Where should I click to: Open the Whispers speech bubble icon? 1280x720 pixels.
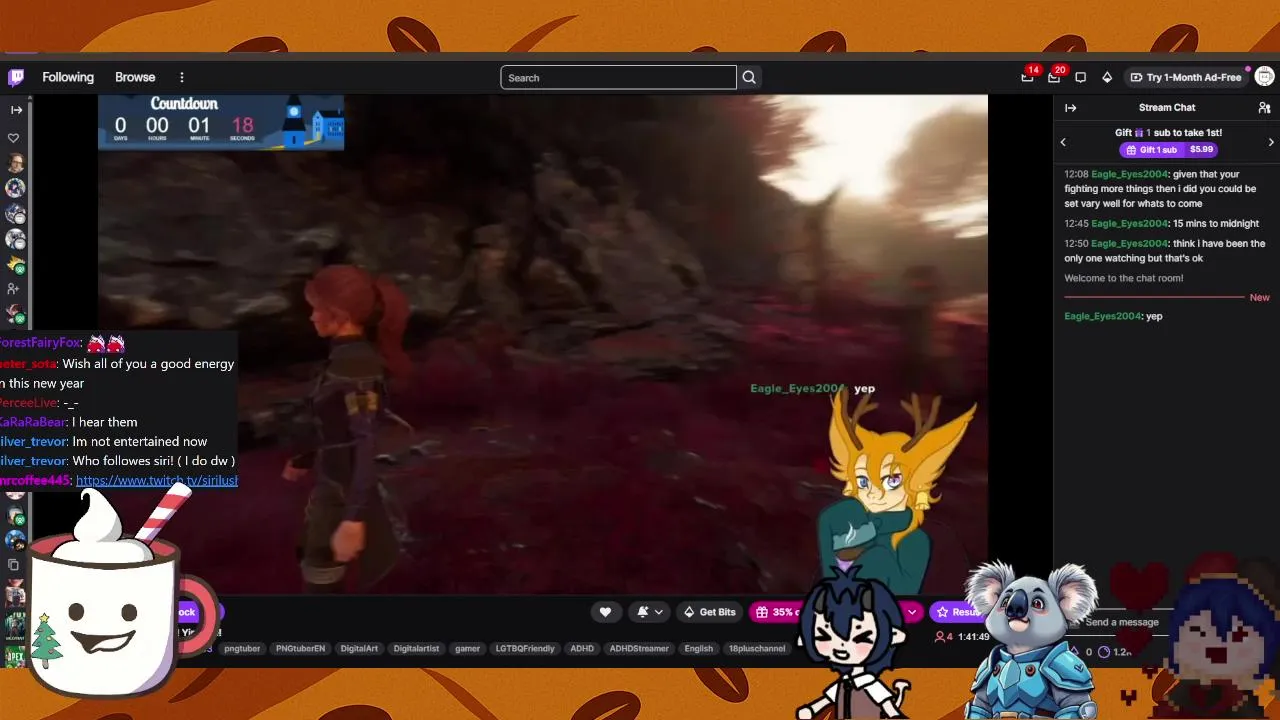tap(1081, 77)
